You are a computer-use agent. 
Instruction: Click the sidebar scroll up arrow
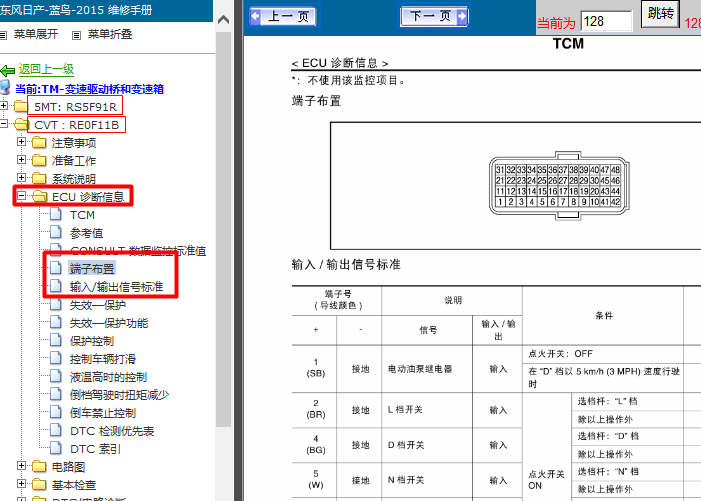224,20
